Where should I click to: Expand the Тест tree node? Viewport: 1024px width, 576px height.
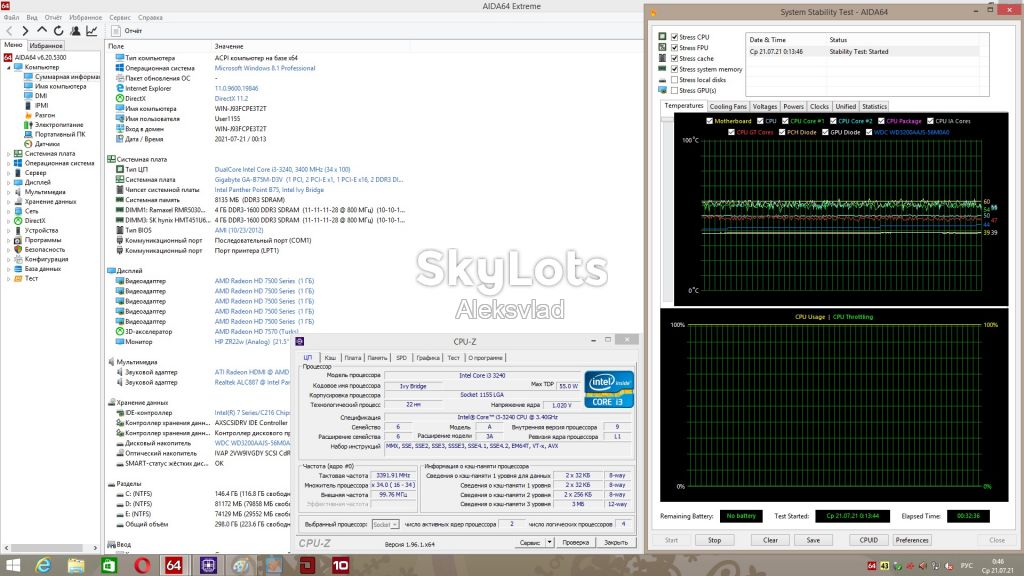[9, 278]
